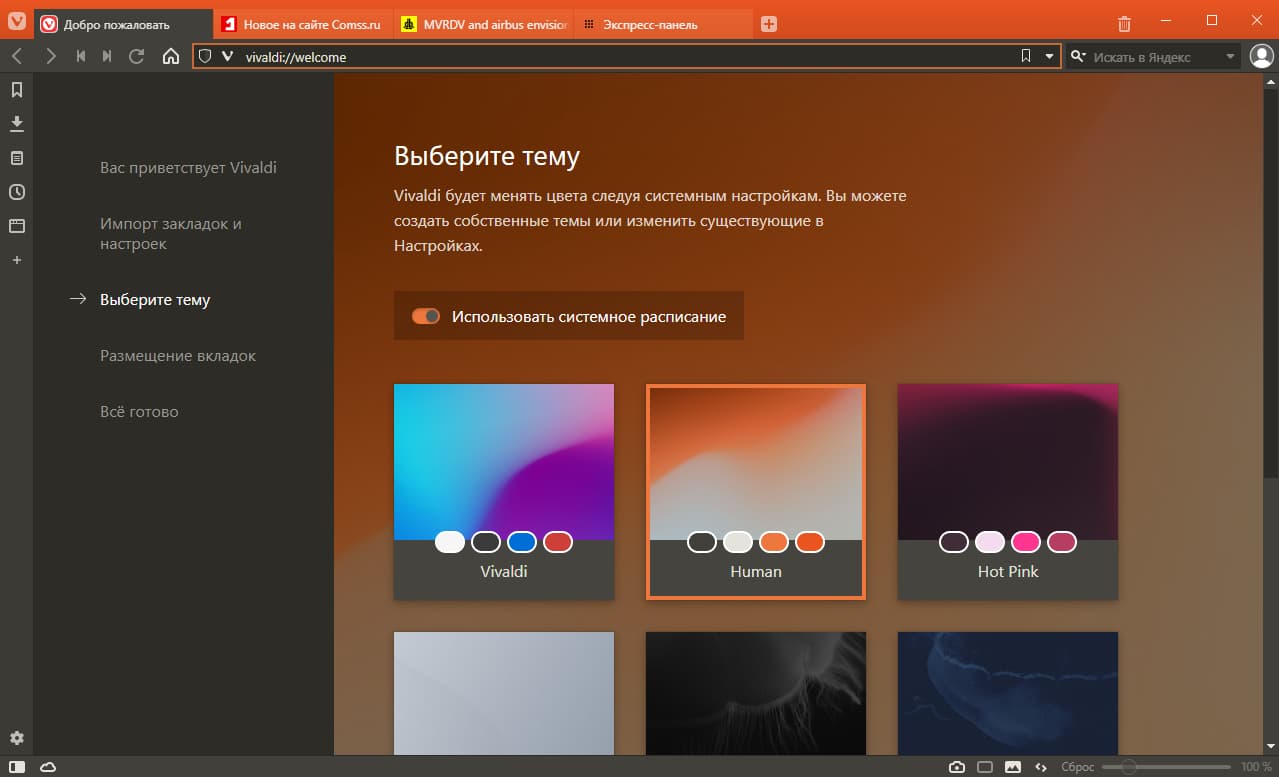Open the shield content blocker icon
This screenshot has width=1279, height=777.
pyautogui.click(x=204, y=57)
